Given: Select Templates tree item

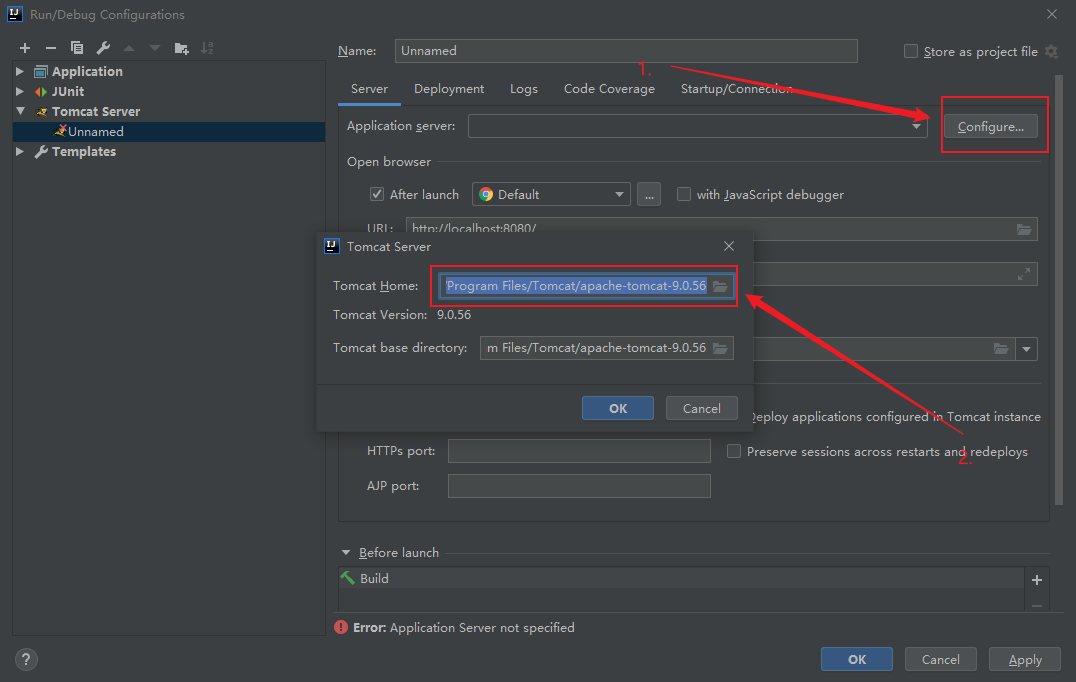Looking at the screenshot, I should (x=84, y=152).
